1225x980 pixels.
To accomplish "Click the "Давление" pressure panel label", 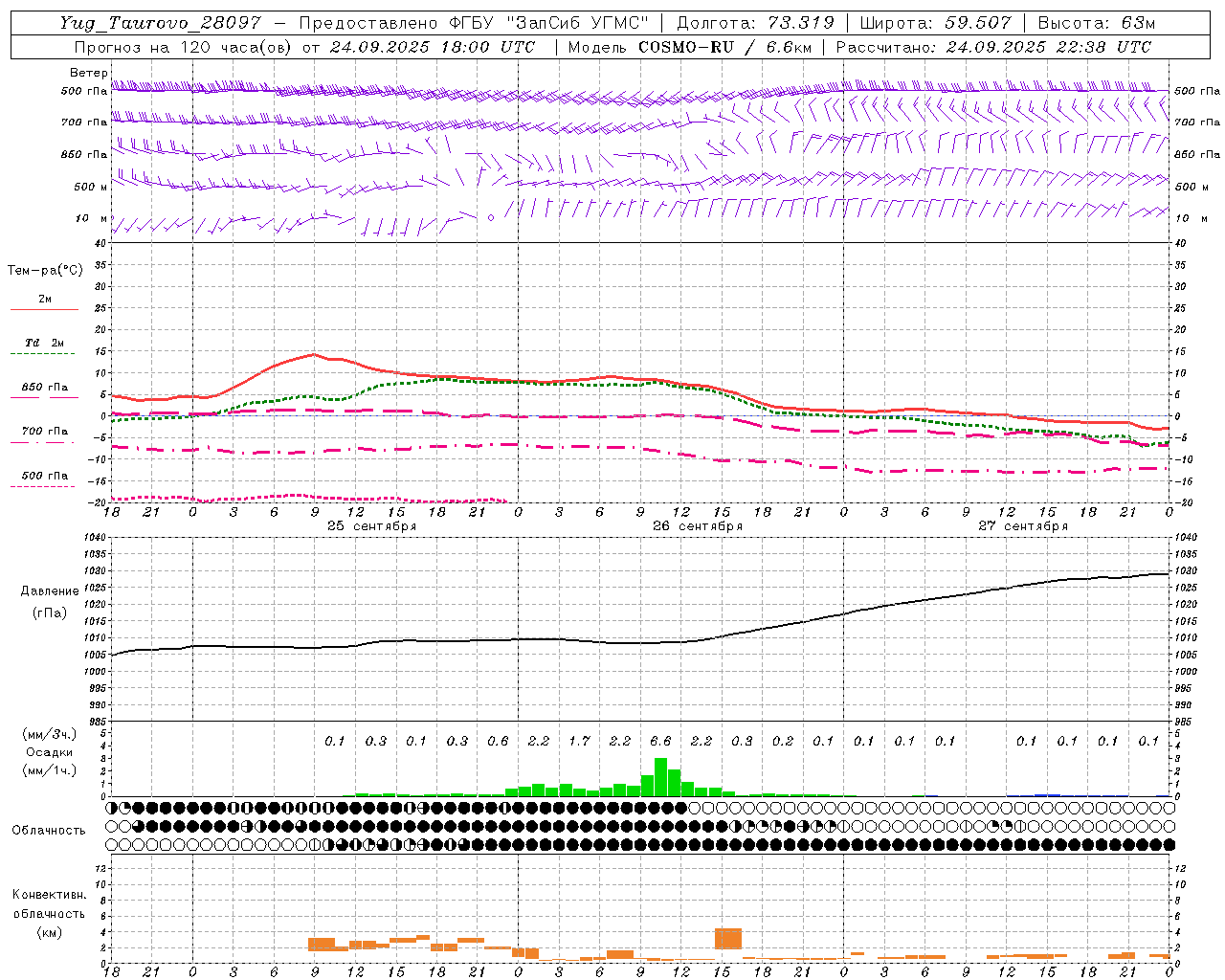I will (x=50, y=591).
